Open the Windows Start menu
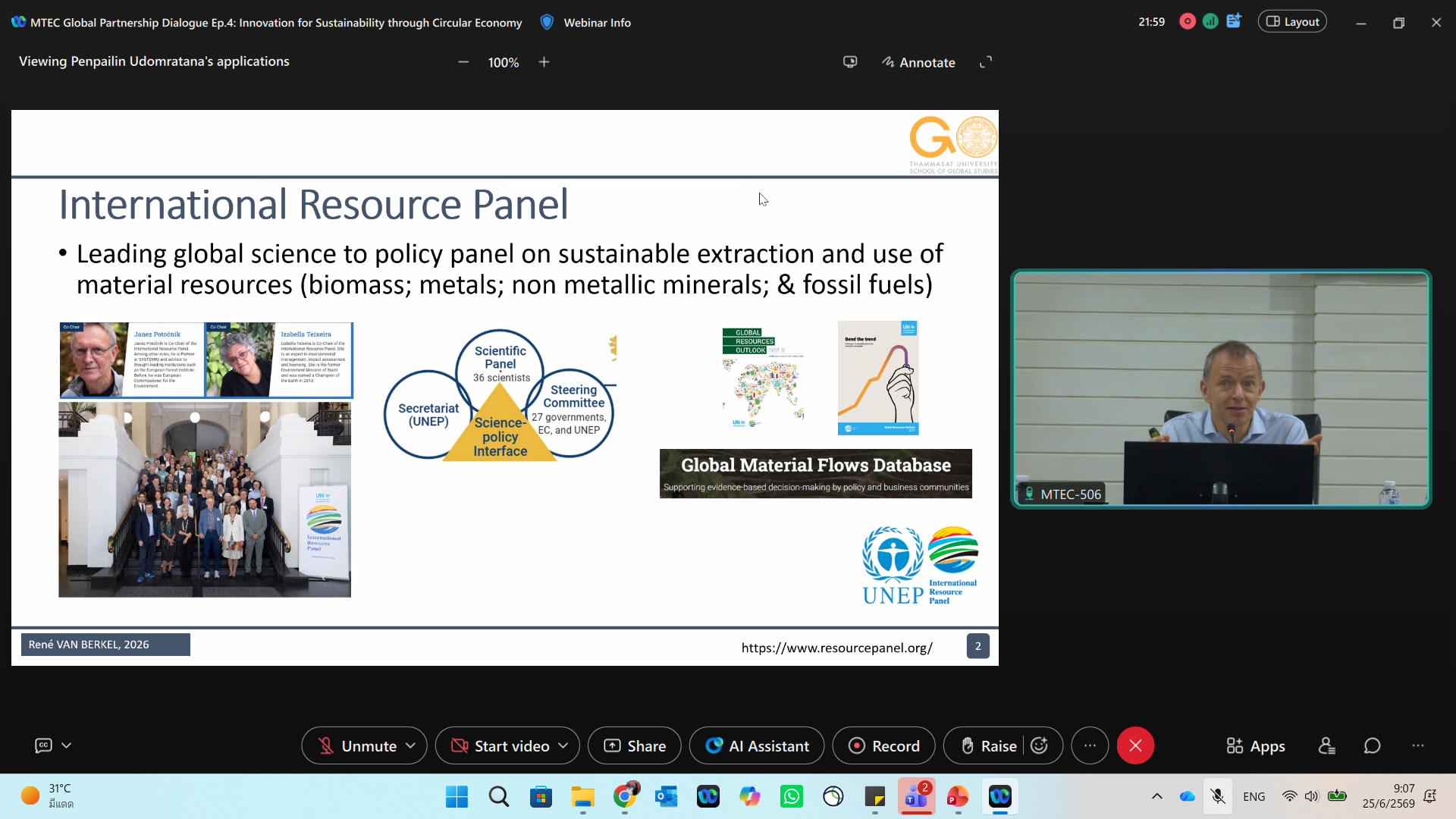Image resolution: width=1456 pixels, height=819 pixels. point(457,796)
